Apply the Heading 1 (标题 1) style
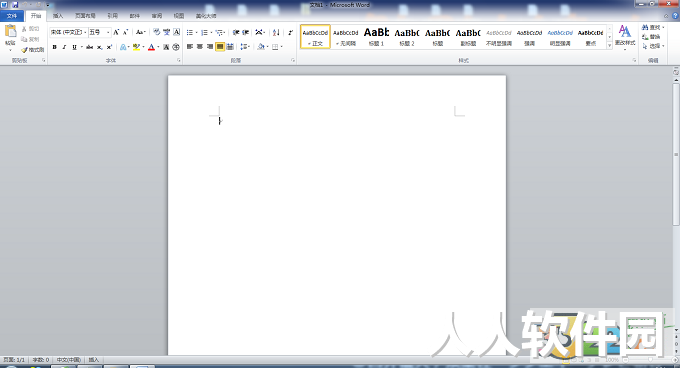 [376, 36]
